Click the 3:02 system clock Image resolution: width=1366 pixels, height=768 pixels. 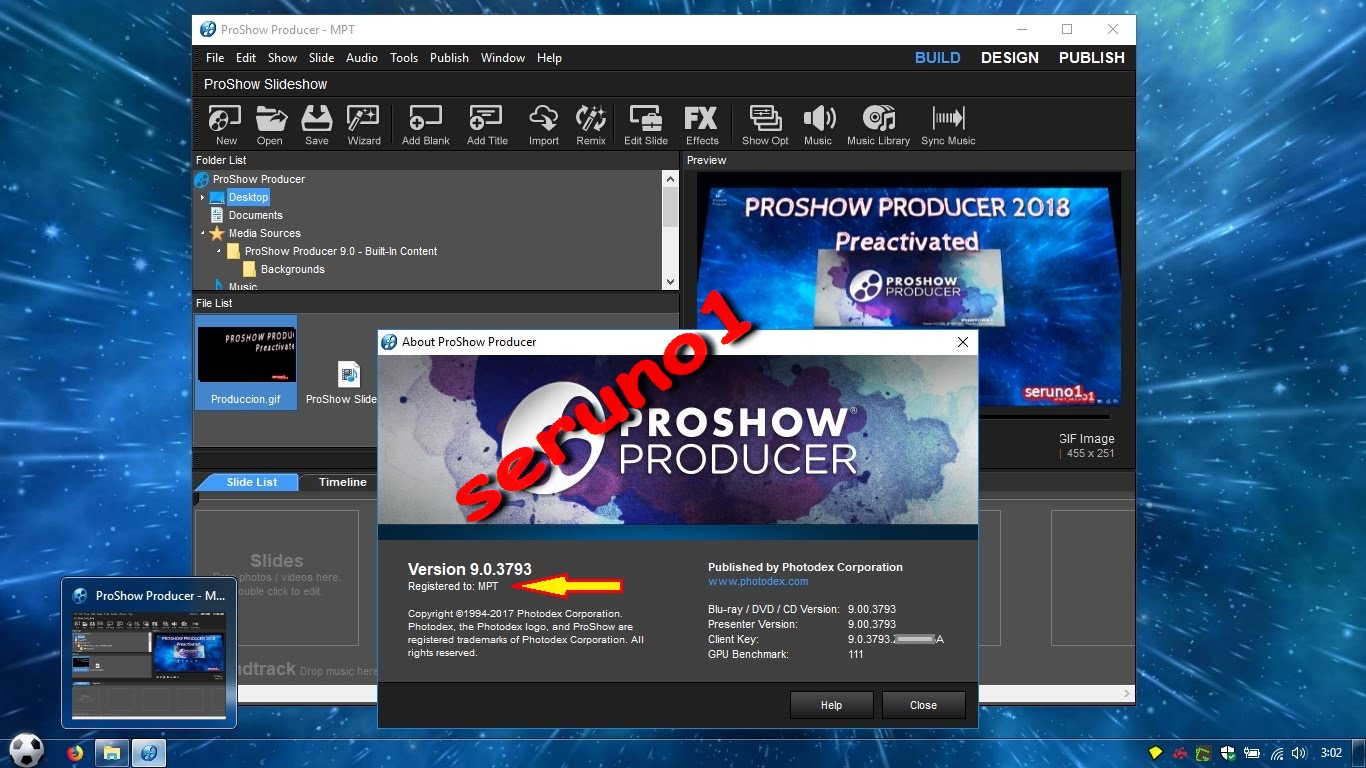click(x=1331, y=753)
